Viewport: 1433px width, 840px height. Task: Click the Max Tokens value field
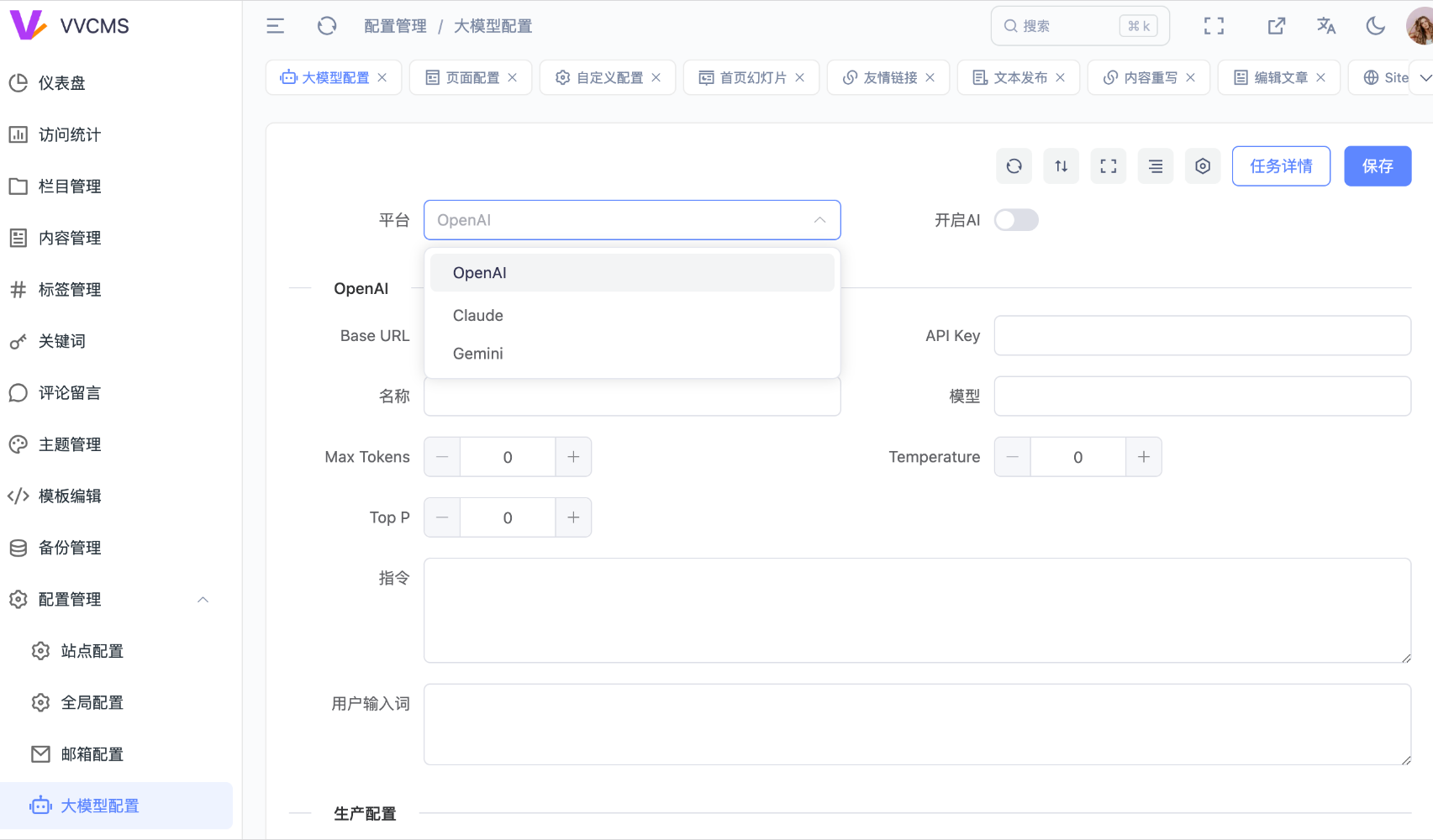pyautogui.click(x=508, y=457)
